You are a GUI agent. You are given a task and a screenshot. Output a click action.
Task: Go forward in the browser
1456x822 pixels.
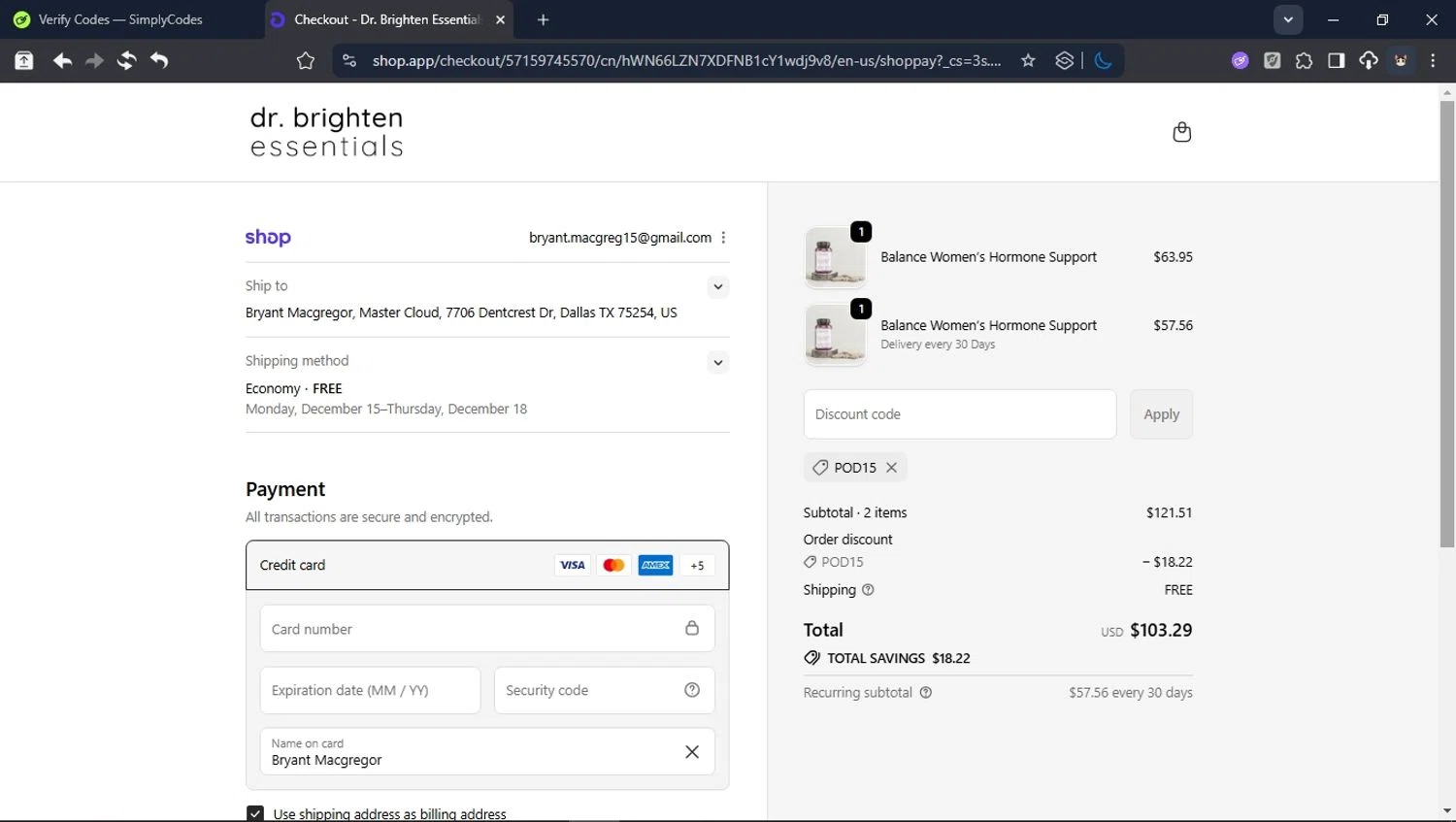point(94,60)
